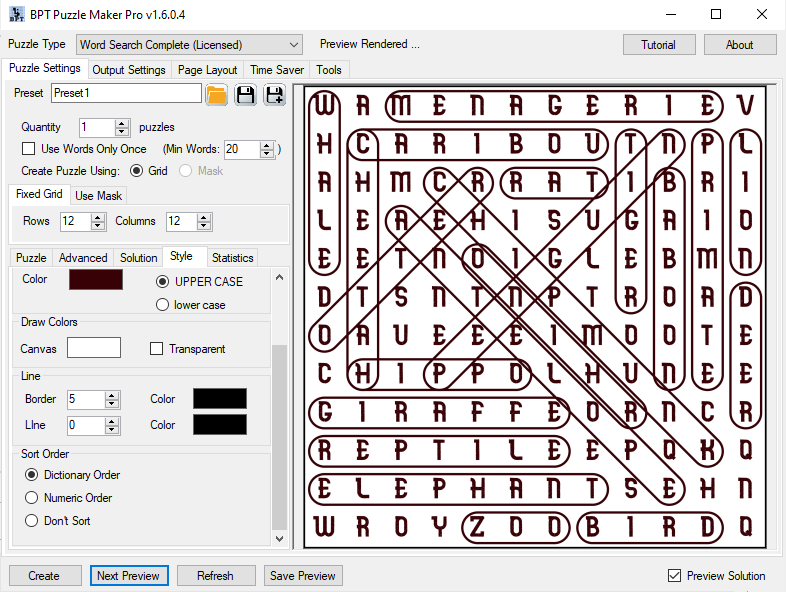Open the Puzzle sub-tab
This screenshot has width=786, height=592.
pyautogui.click(x=31, y=258)
